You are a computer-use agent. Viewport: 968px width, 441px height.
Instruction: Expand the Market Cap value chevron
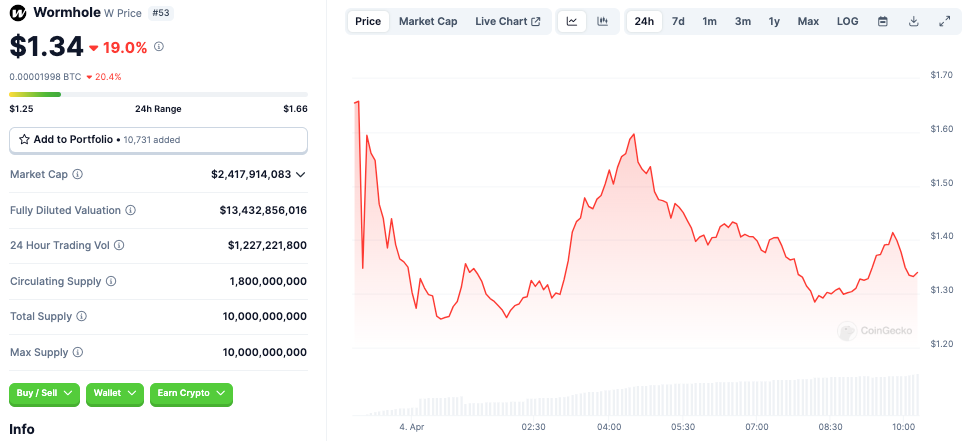point(301,175)
